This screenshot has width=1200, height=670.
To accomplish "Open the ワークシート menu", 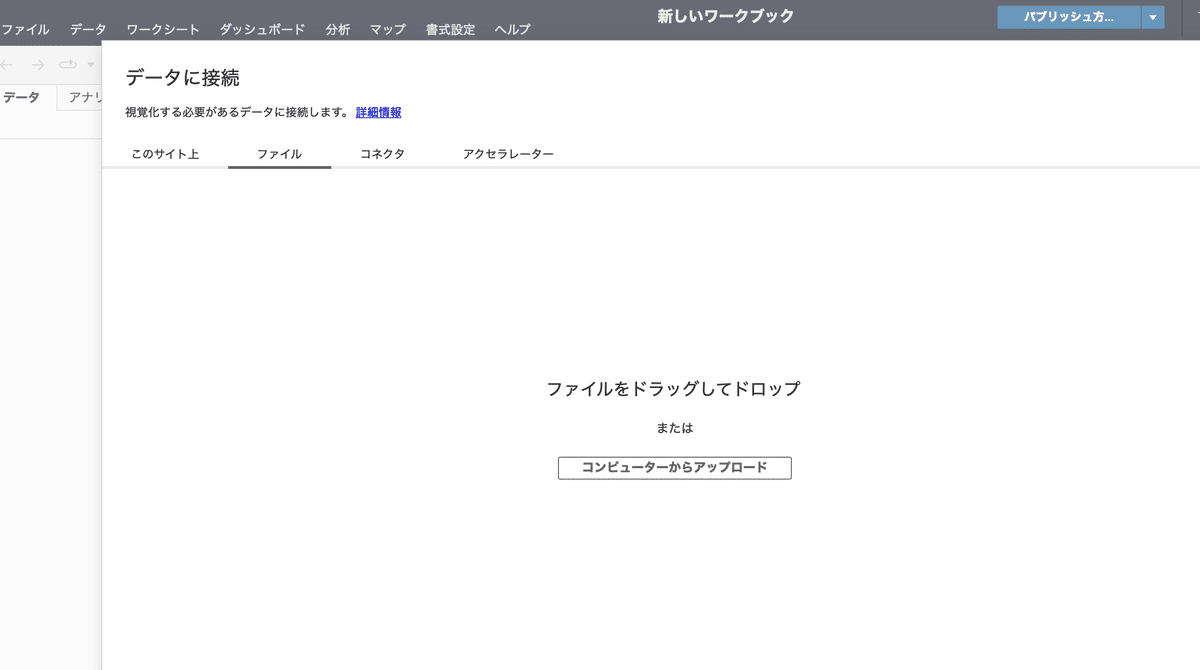I will tap(163, 30).
